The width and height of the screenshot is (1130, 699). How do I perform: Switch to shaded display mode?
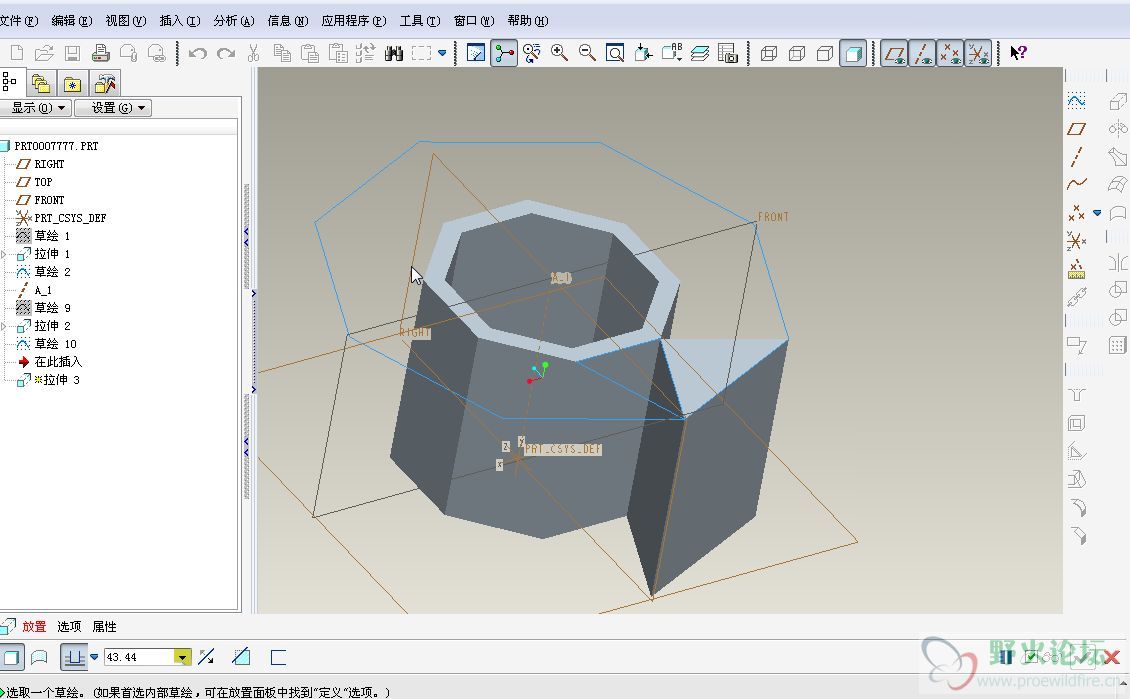[x=853, y=53]
